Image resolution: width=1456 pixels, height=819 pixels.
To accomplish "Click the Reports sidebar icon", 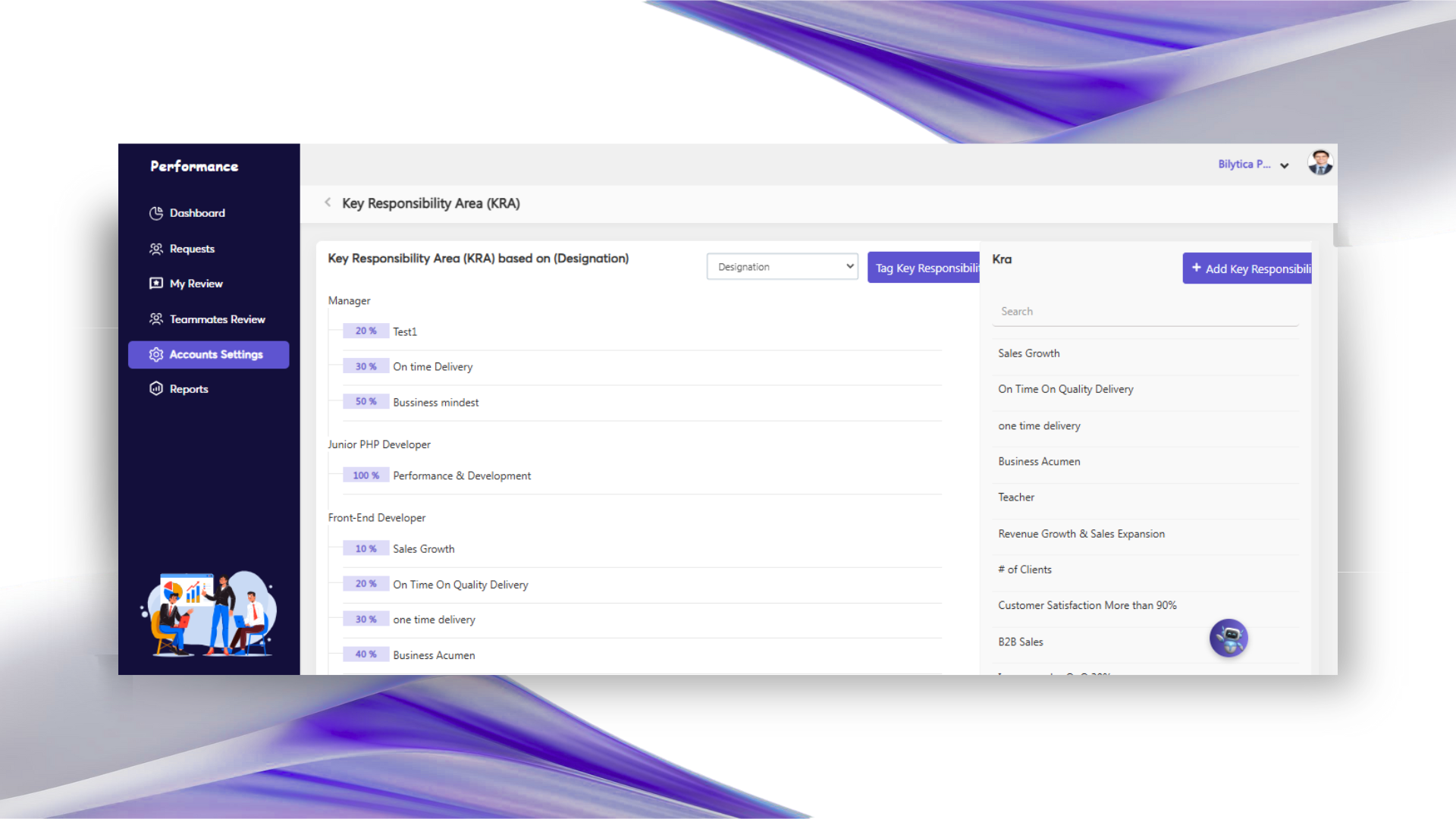I will (156, 389).
